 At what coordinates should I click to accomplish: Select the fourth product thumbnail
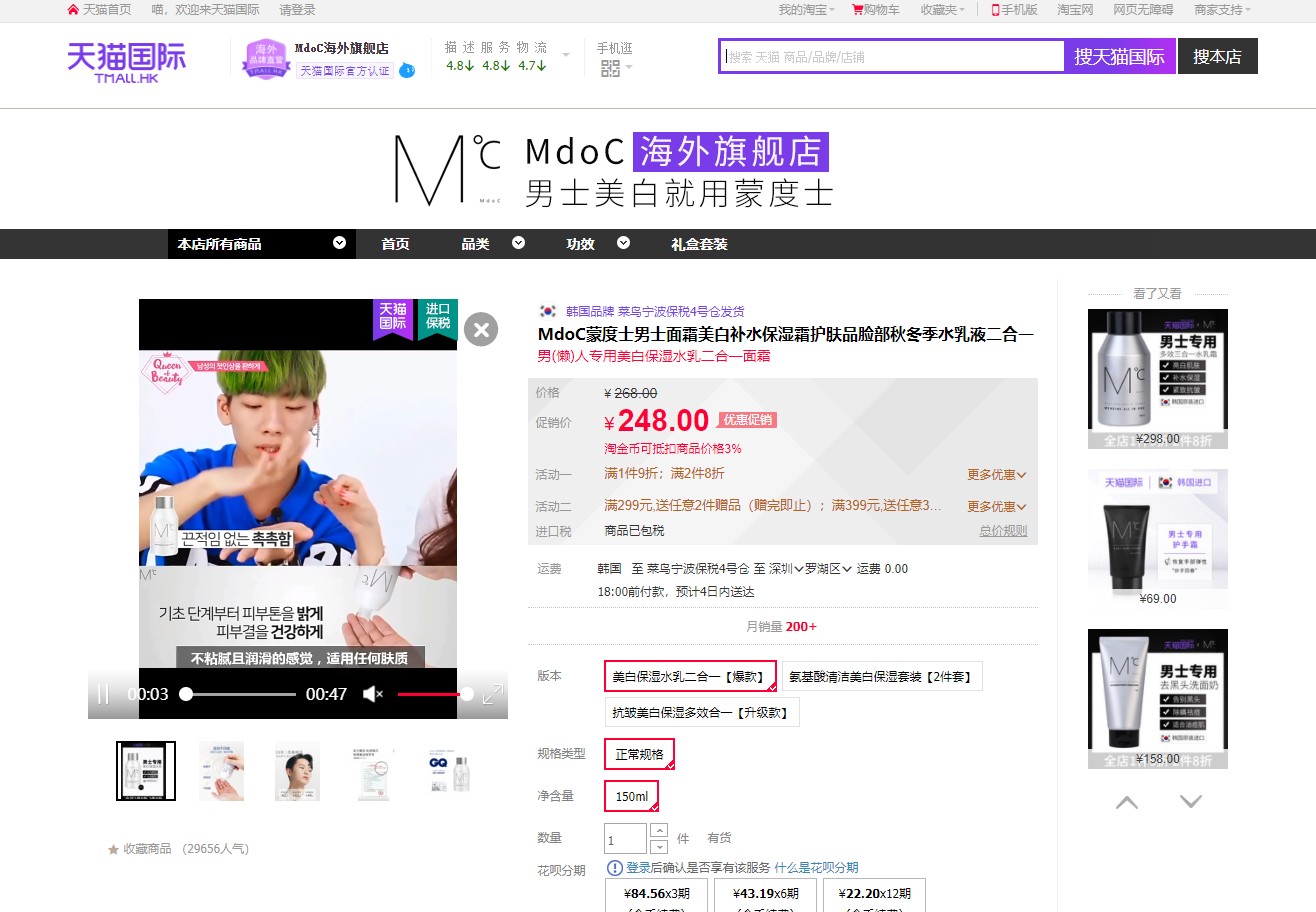(x=373, y=771)
